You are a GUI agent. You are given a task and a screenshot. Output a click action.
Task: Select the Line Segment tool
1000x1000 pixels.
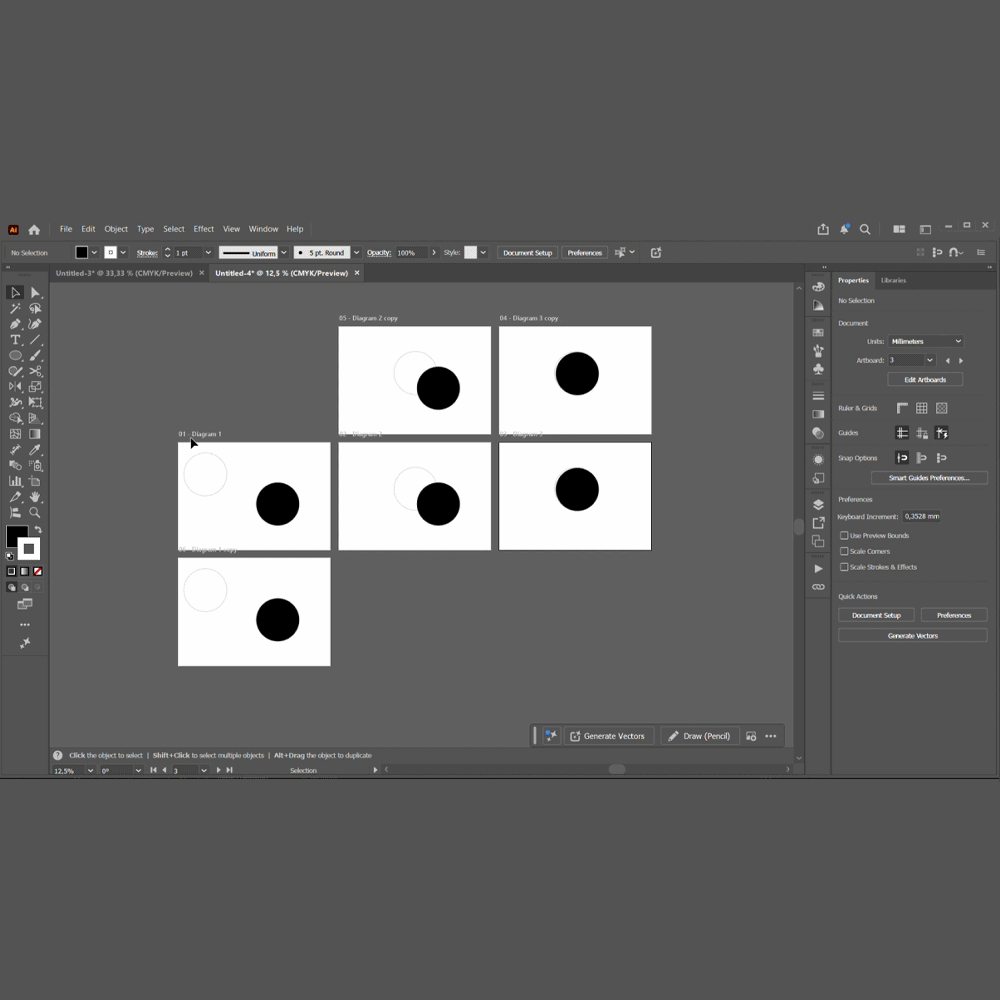coord(35,340)
